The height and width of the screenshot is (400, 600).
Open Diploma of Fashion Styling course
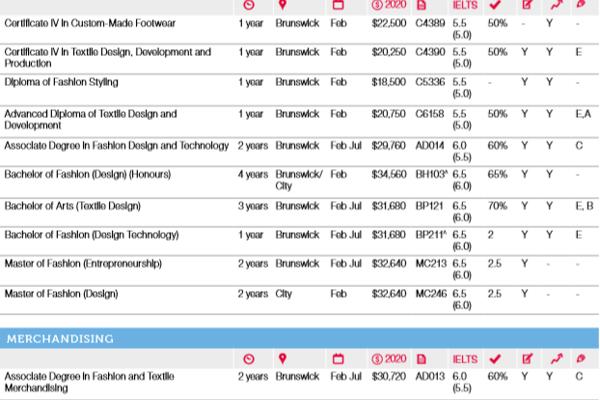click(x=61, y=82)
